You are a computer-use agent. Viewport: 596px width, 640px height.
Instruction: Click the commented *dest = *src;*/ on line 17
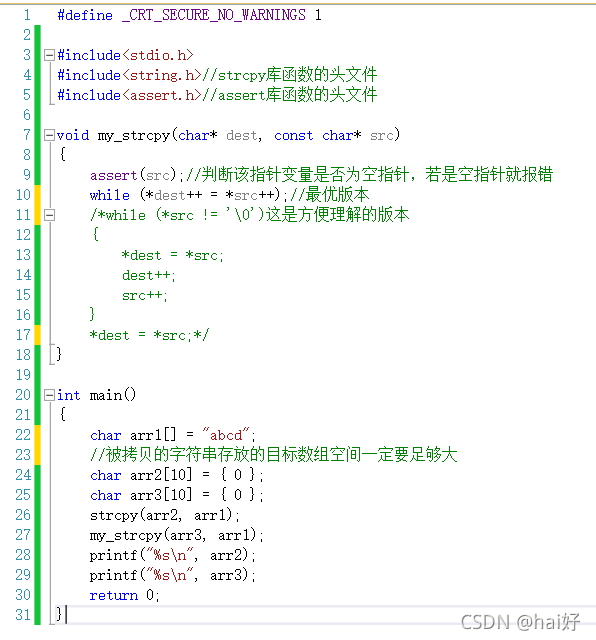149,336
